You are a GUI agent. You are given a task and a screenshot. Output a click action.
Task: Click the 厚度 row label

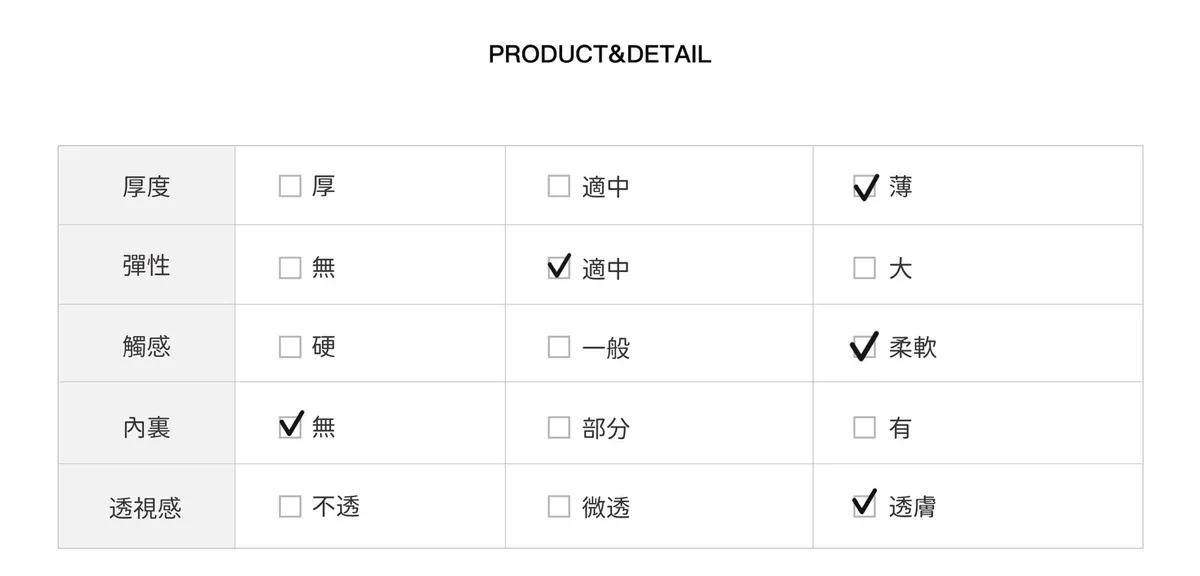(147, 187)
